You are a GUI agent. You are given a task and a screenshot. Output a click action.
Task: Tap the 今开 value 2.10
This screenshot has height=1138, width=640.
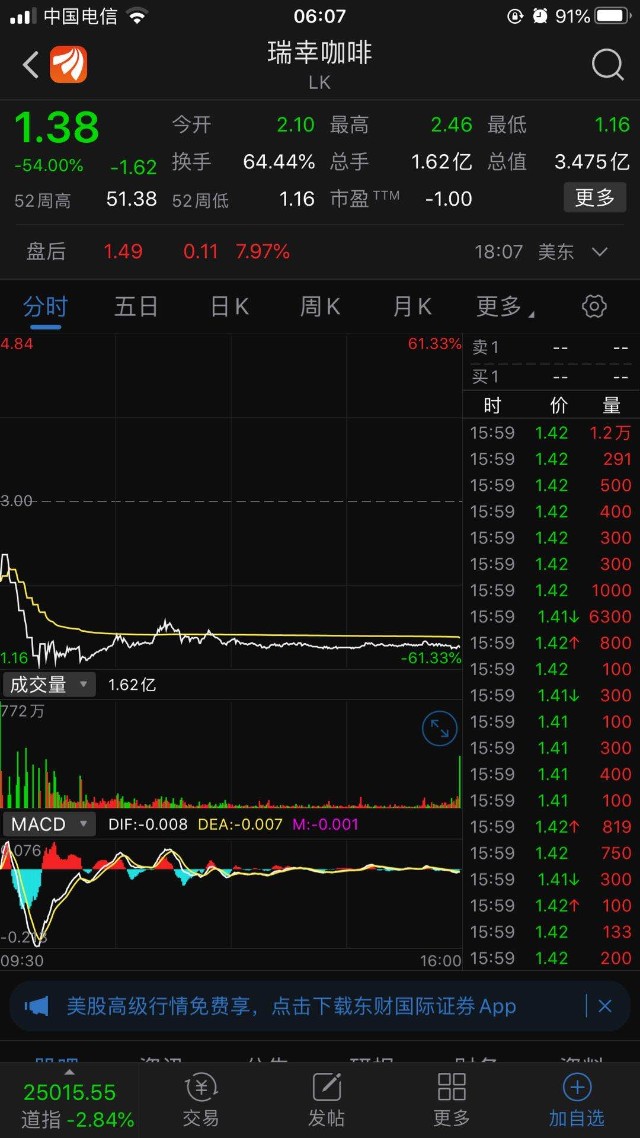click(x=295, y=125)
